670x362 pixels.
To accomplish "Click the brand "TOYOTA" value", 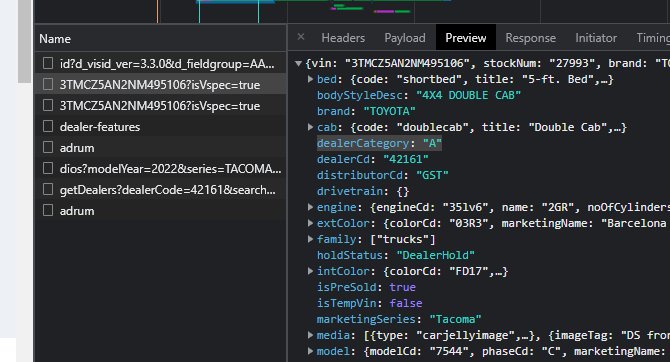I will tap(389, 111).
